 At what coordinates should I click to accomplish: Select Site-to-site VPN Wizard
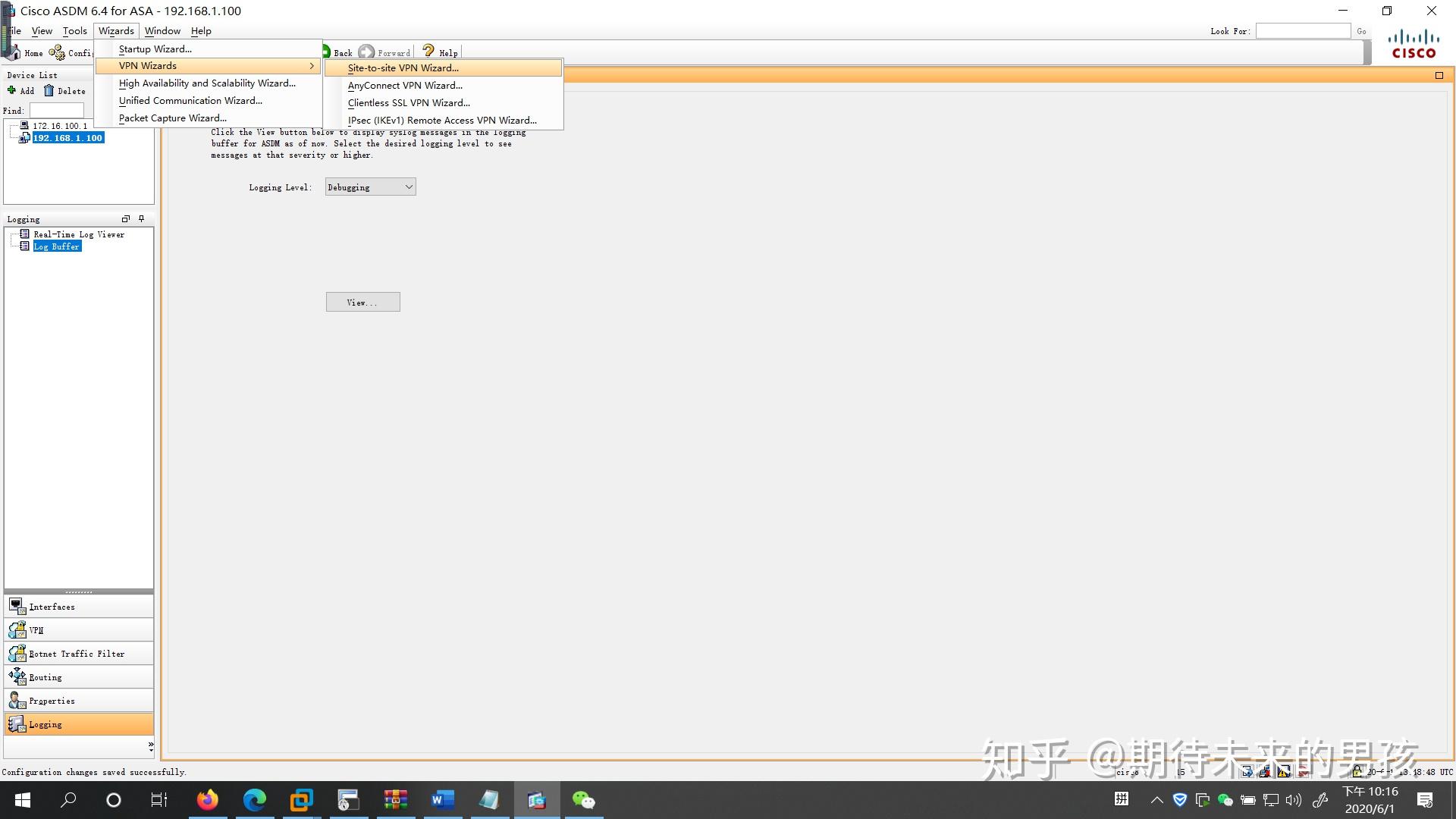[x=403, y=67]
